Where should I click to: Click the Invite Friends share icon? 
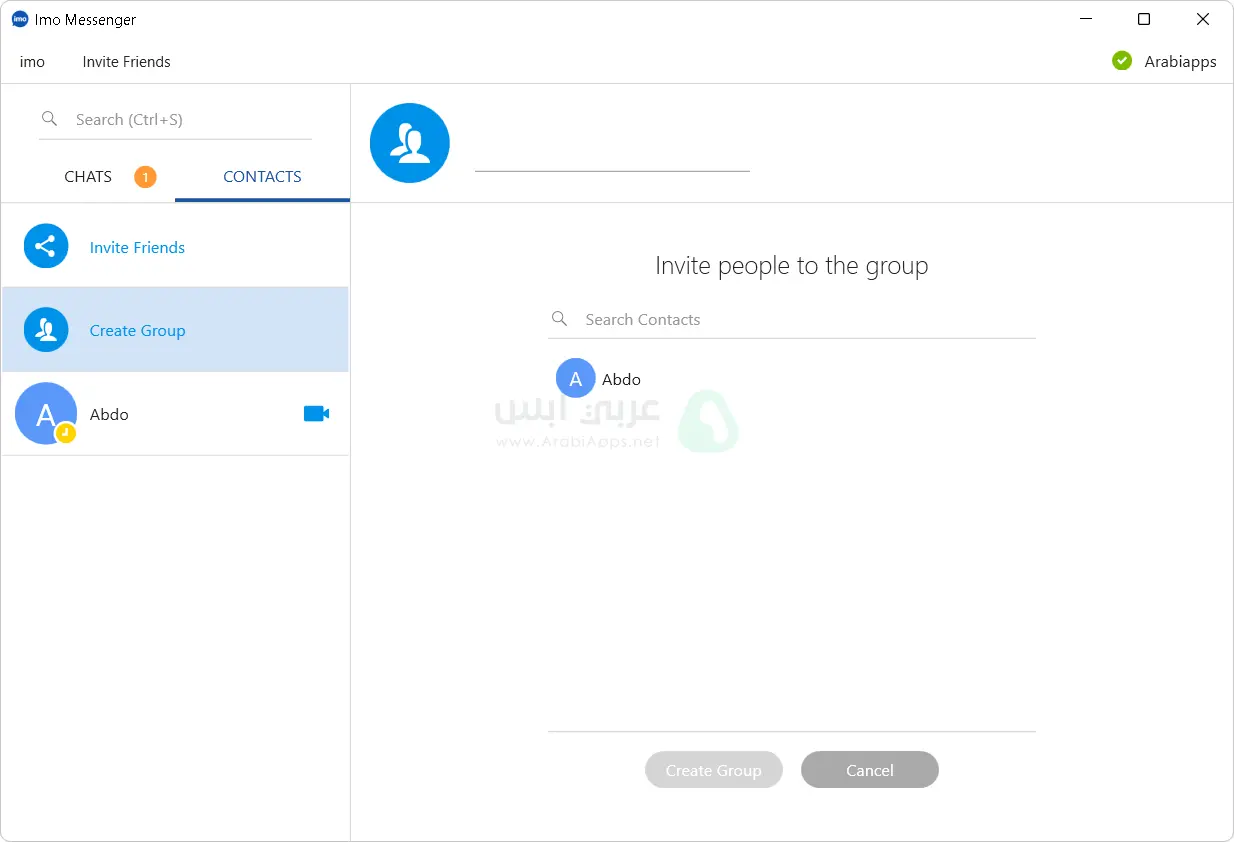point(46,247)
